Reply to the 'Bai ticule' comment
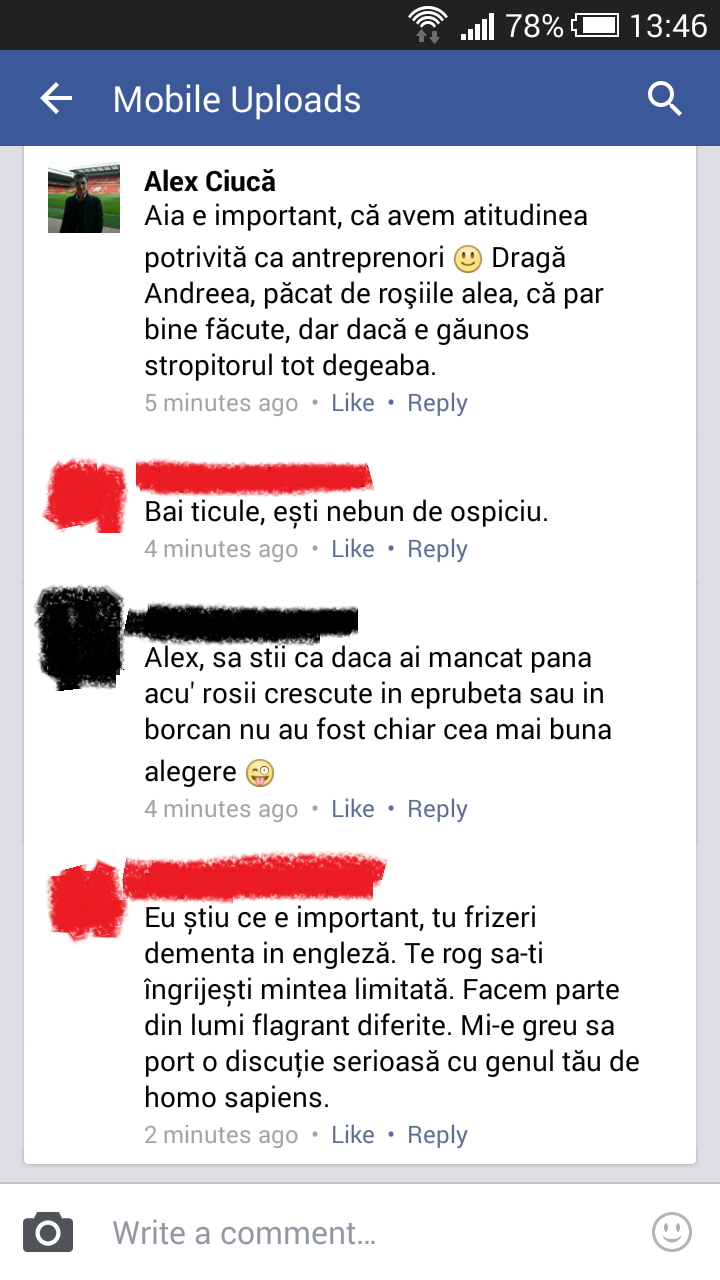The image size is (720, 1280). [x=437, y=549]
